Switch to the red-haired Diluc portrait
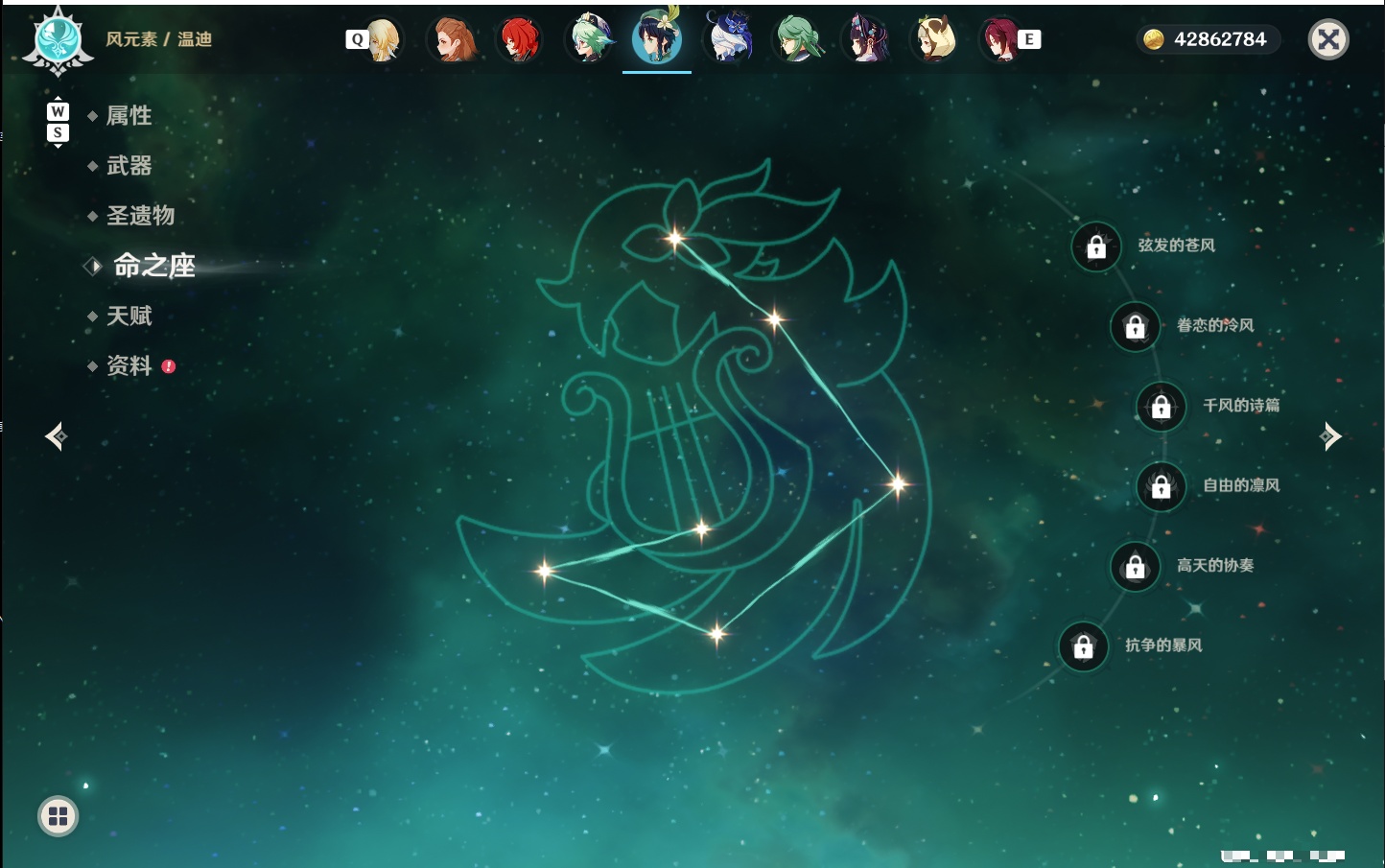 [x=519, y=39]
